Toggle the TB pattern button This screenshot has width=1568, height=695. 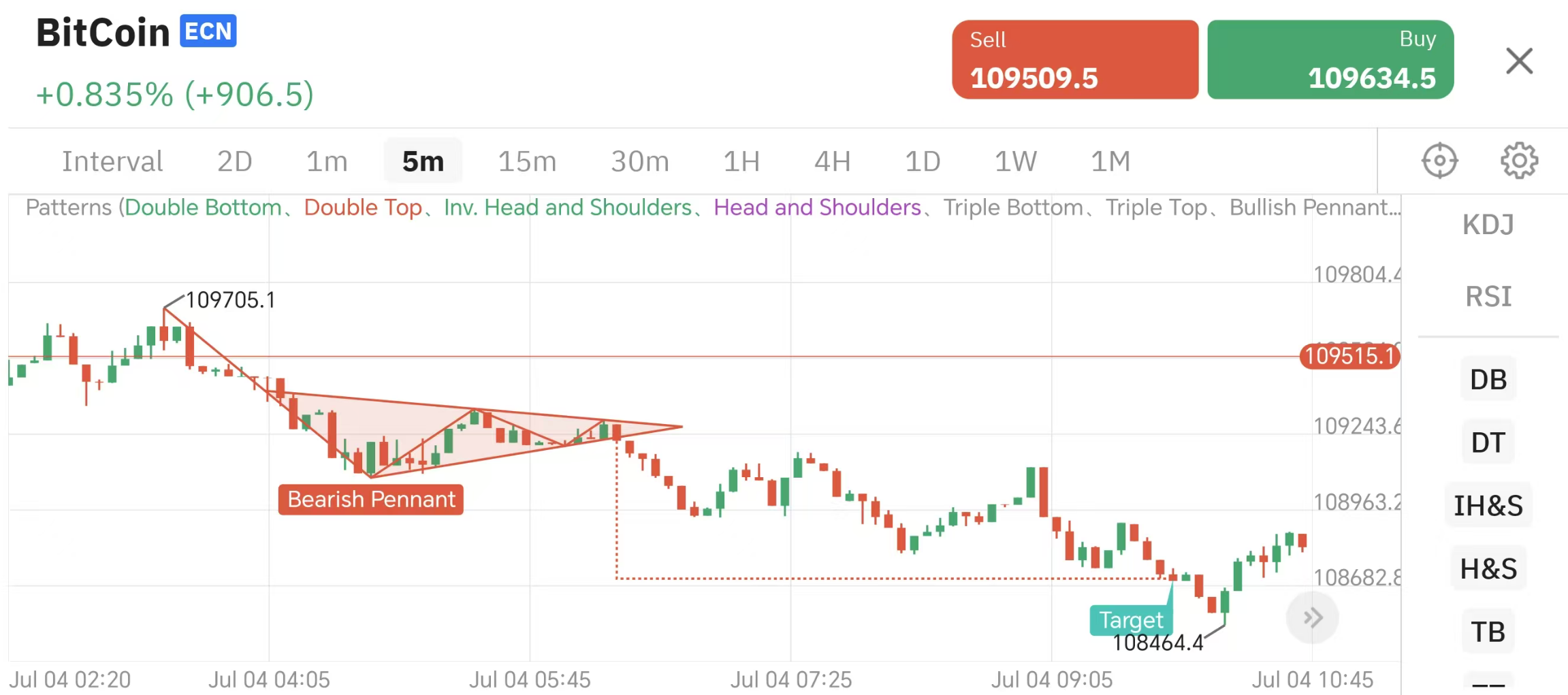pyautogui.click(x=1488, y=632)
